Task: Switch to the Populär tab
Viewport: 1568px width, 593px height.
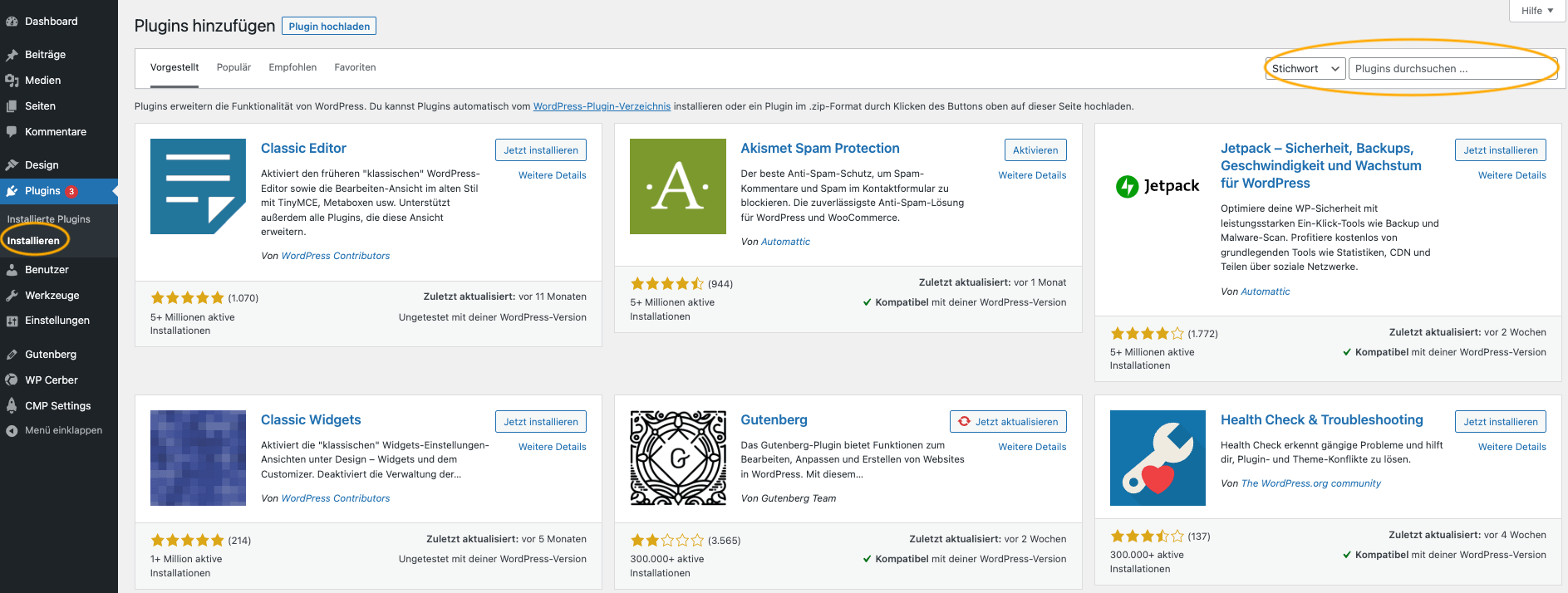Action: (x=233, y=67)
